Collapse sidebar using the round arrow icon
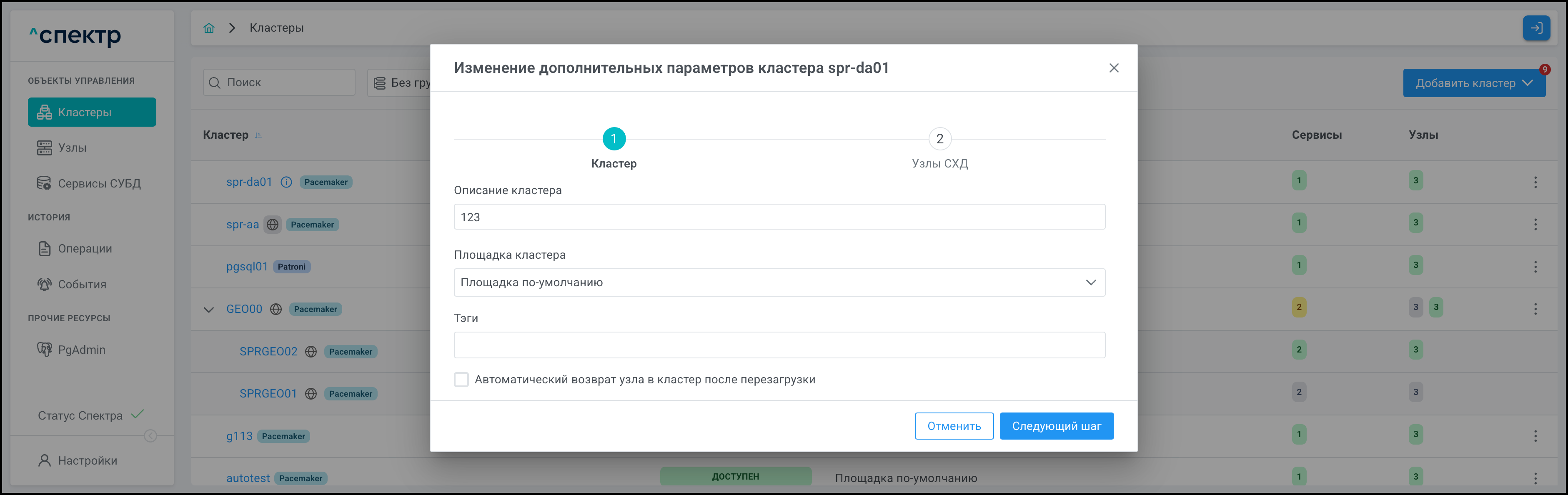Viewport: 1568px width, 495px height. tap(150, 436)
